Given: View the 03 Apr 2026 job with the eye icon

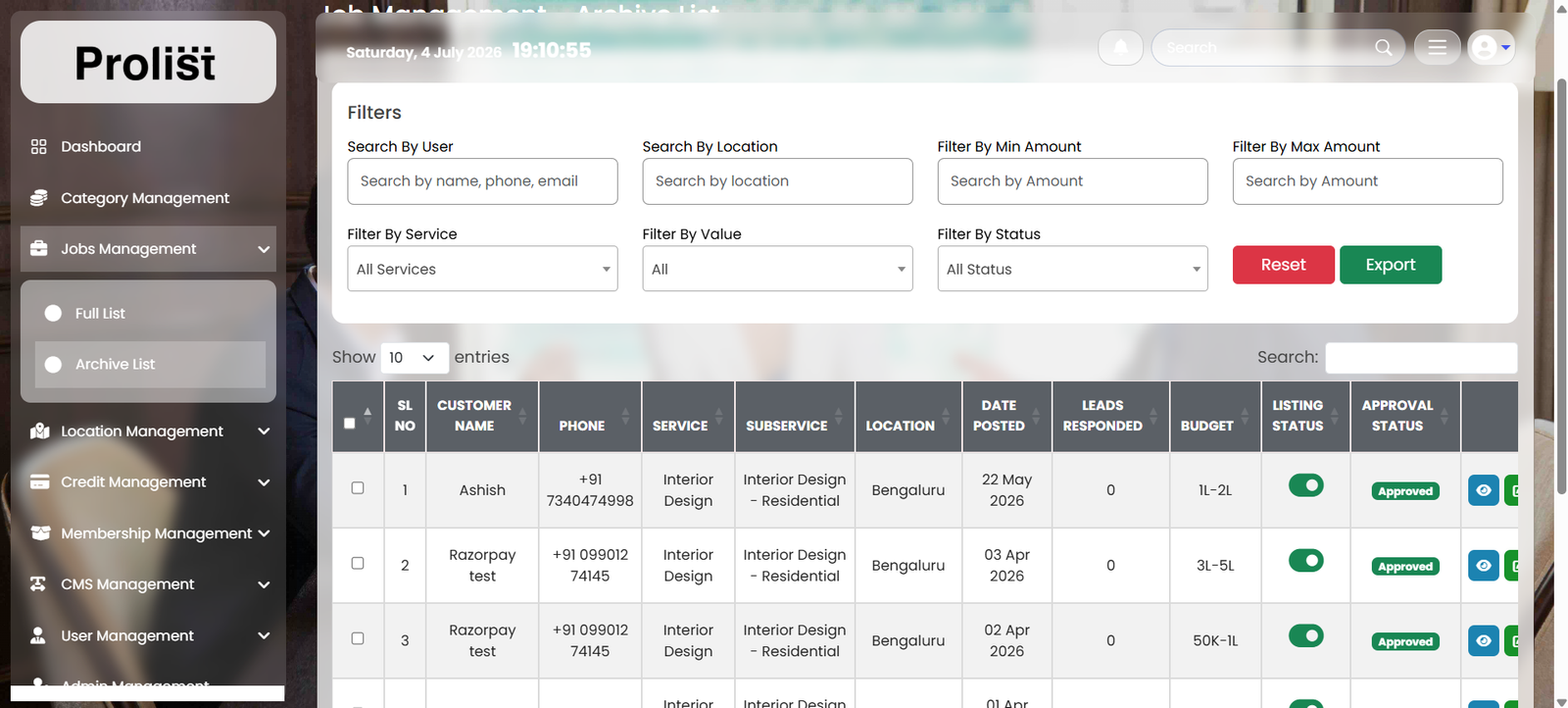Looking at the screenshot, I should 1483,565.
